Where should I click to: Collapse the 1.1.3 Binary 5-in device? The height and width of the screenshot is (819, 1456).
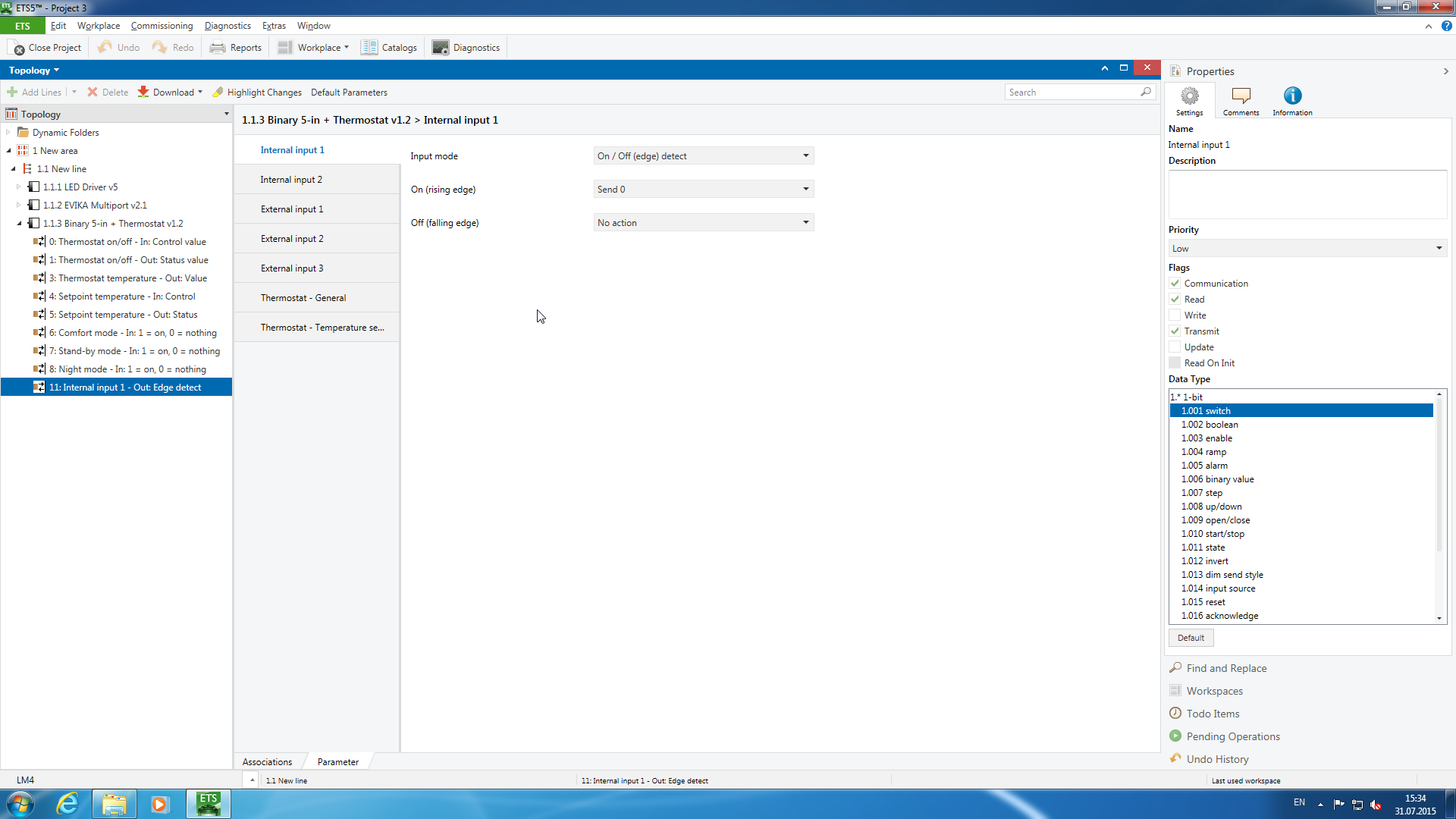[x=19, y=224]
